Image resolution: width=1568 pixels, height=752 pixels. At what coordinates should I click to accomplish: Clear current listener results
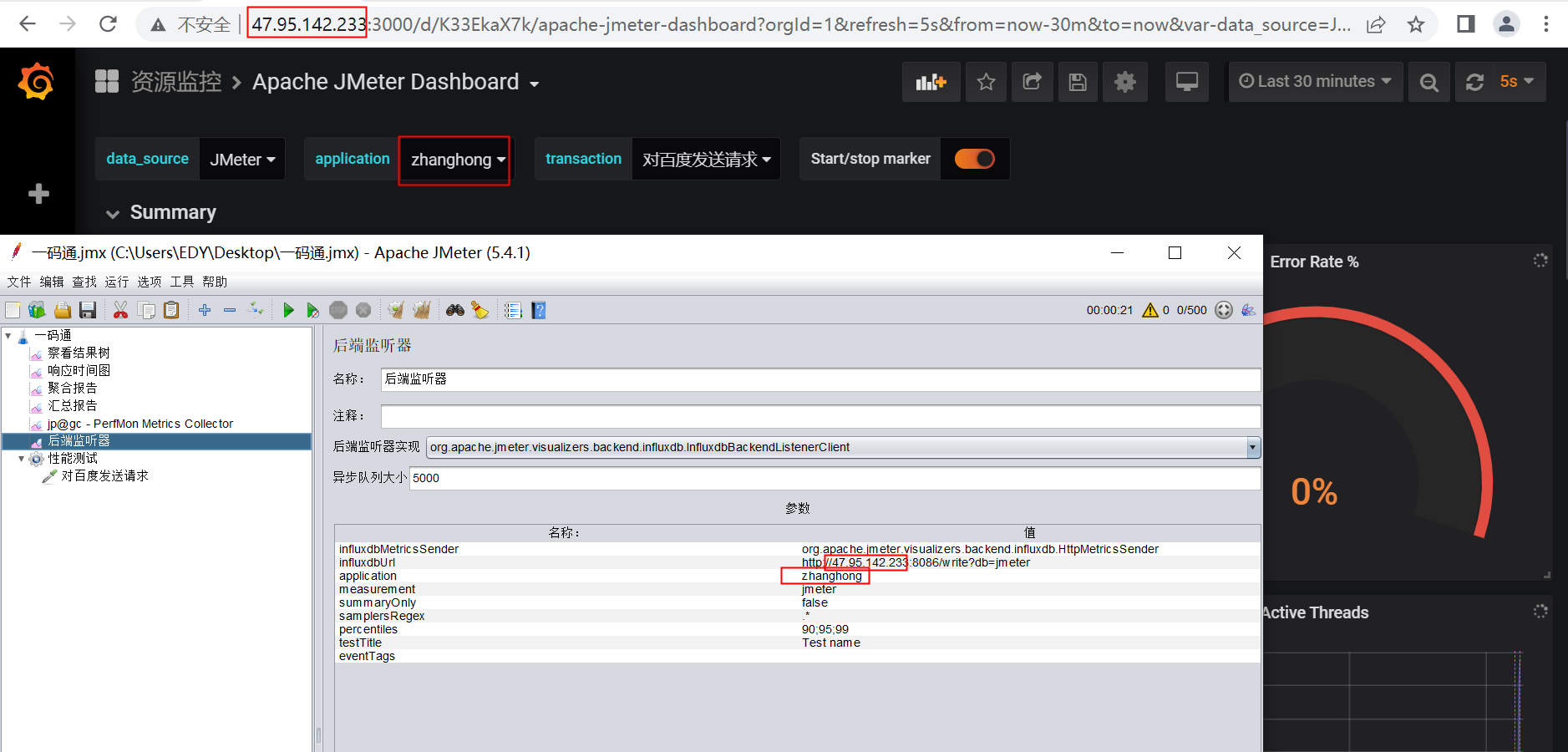[x=396, y=311]
